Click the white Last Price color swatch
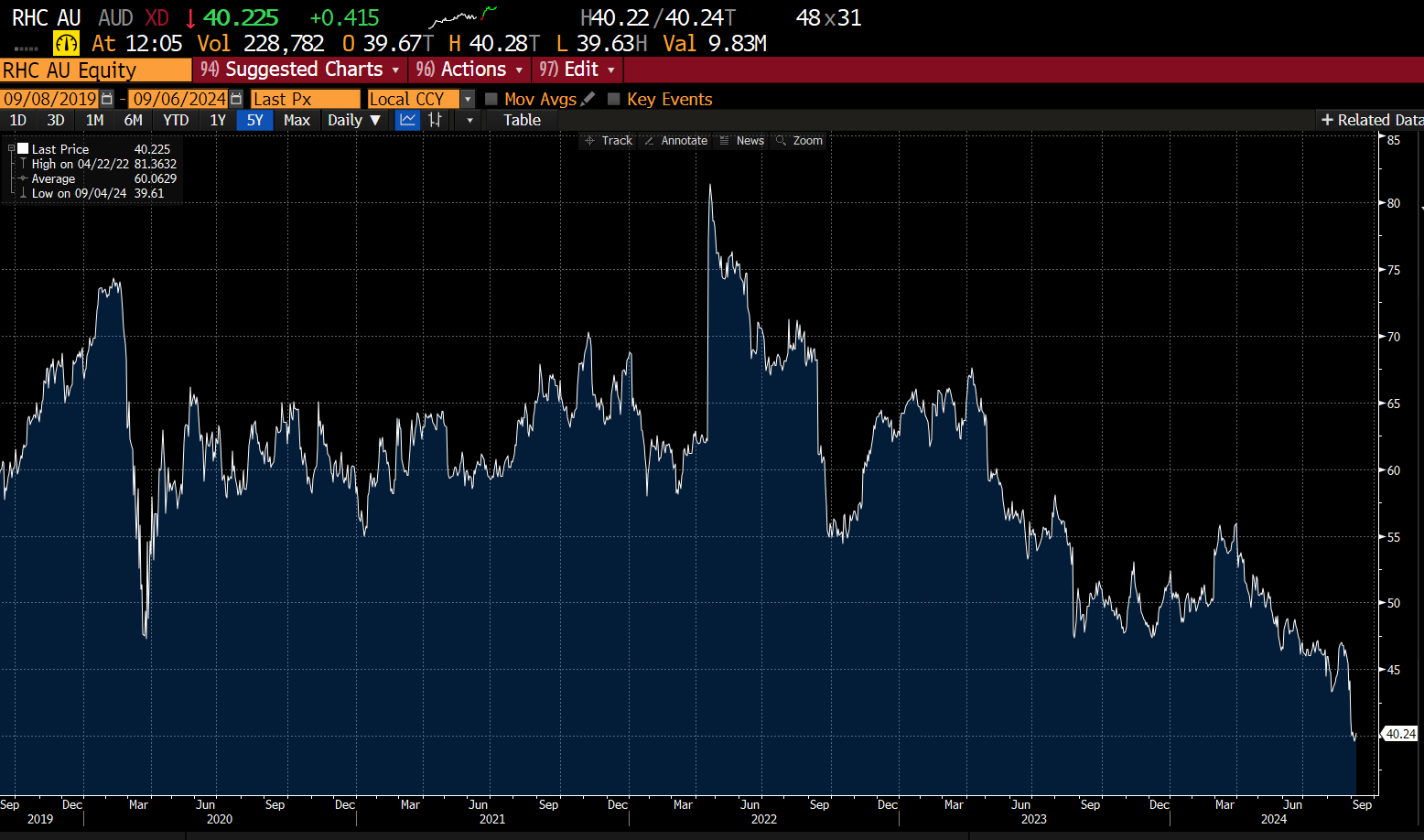This screenshot has height=840, width=1424. pos(23,148)
